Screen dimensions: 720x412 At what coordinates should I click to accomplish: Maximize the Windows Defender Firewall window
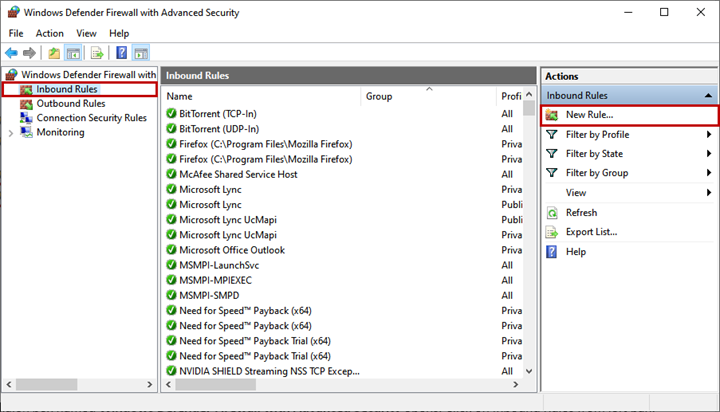point(664,12)
